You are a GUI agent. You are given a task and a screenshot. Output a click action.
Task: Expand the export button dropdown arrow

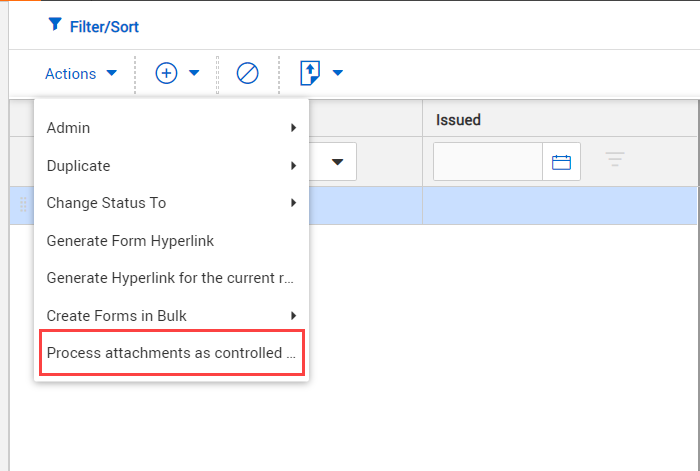point(338,73)
